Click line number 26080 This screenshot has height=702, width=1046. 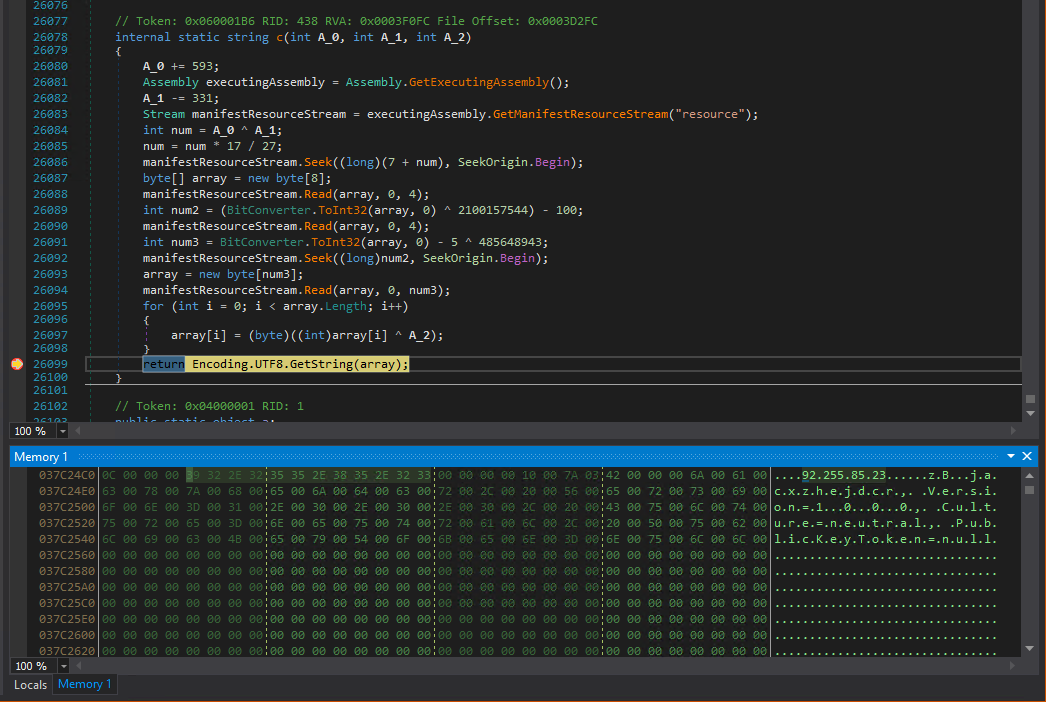[x=50, y=66]
